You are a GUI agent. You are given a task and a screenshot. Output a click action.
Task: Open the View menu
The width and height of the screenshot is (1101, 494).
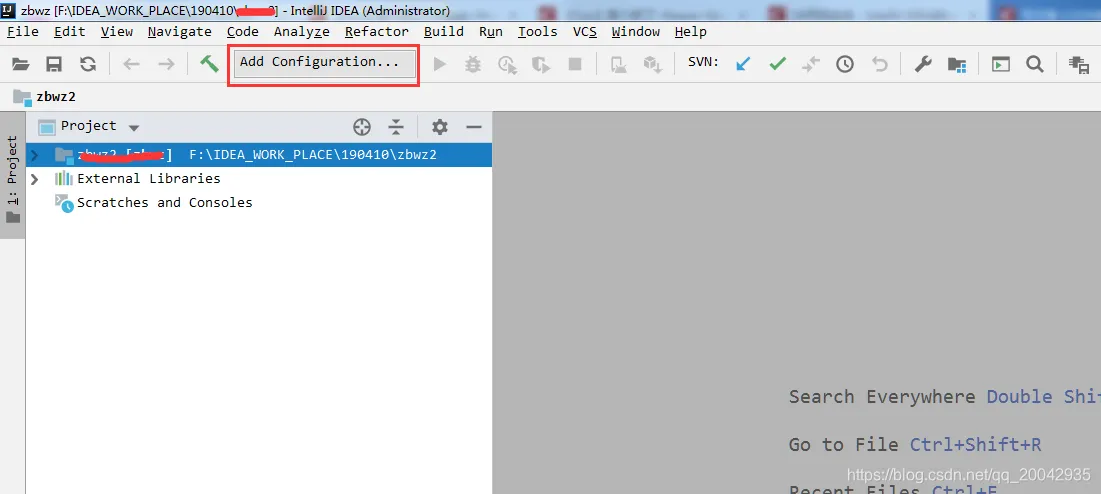(117, 32)
